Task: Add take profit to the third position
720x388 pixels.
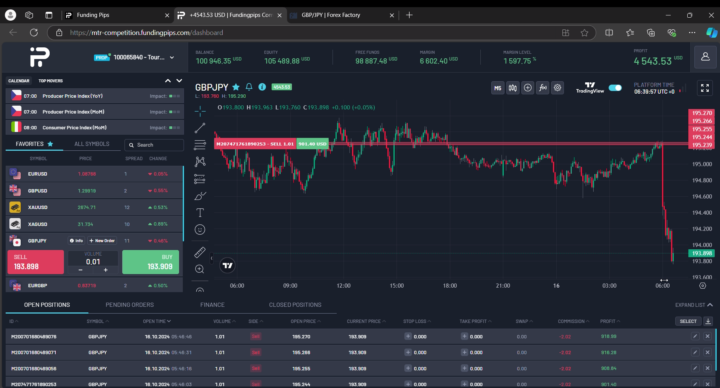Action: (x=464, y=368)
